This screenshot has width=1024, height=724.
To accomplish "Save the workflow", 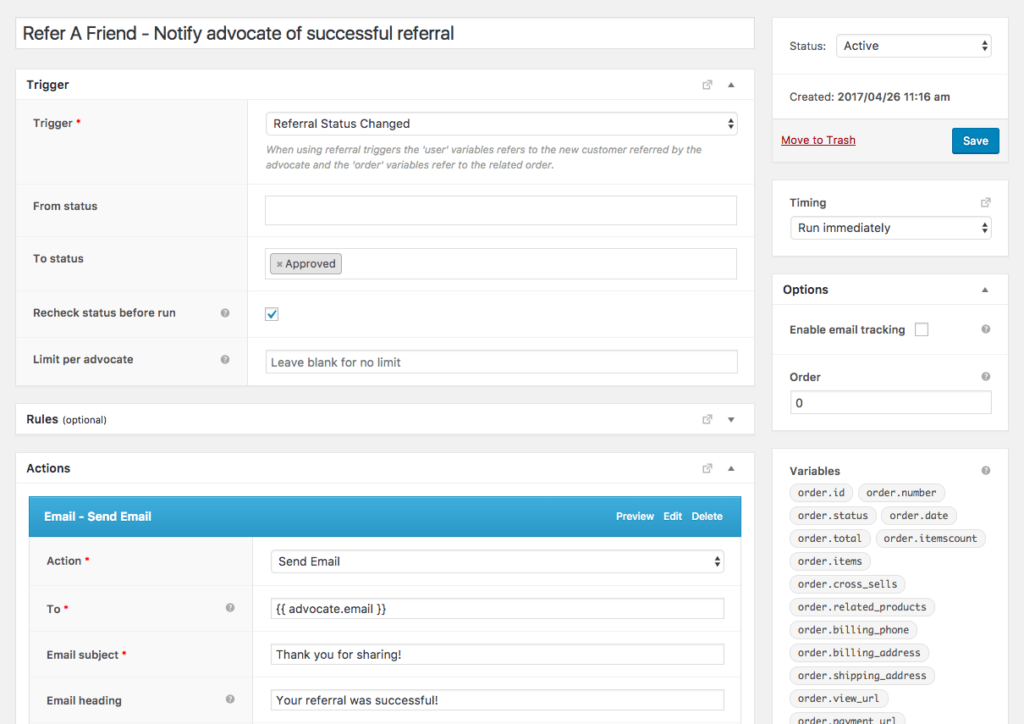I will pos(975,140).
